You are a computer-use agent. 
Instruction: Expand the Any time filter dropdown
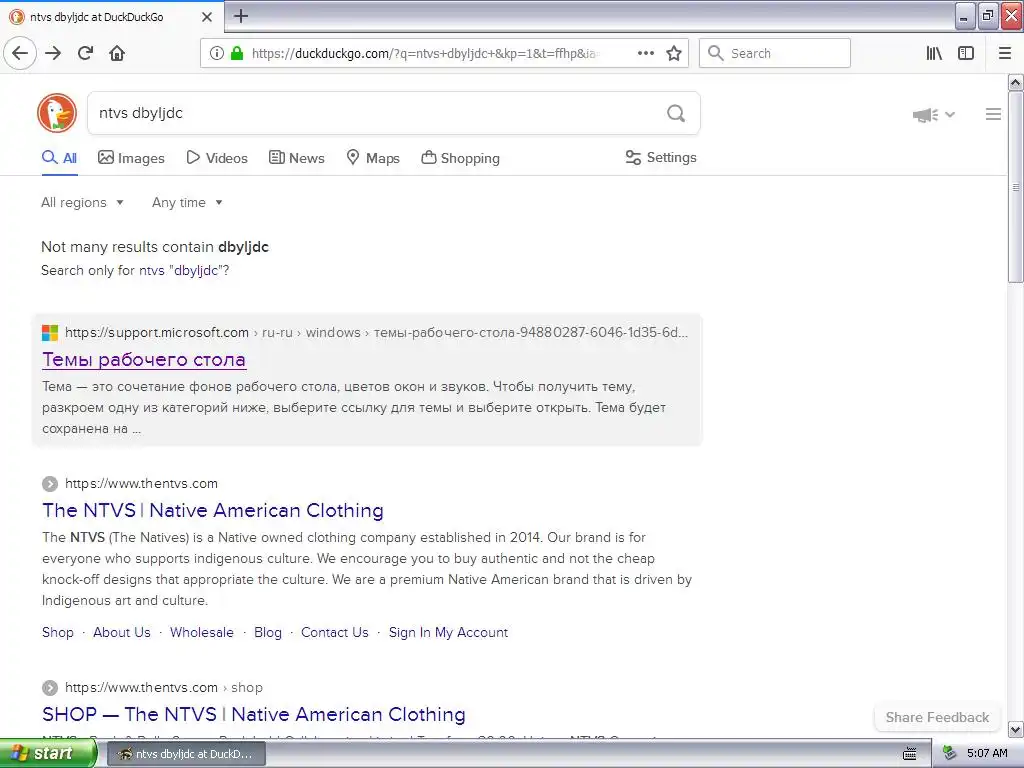point(187,202)
